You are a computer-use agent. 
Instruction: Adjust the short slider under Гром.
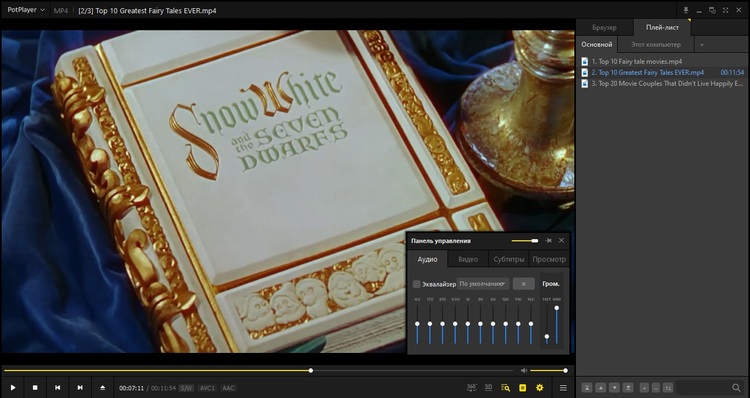click(546, 324)
